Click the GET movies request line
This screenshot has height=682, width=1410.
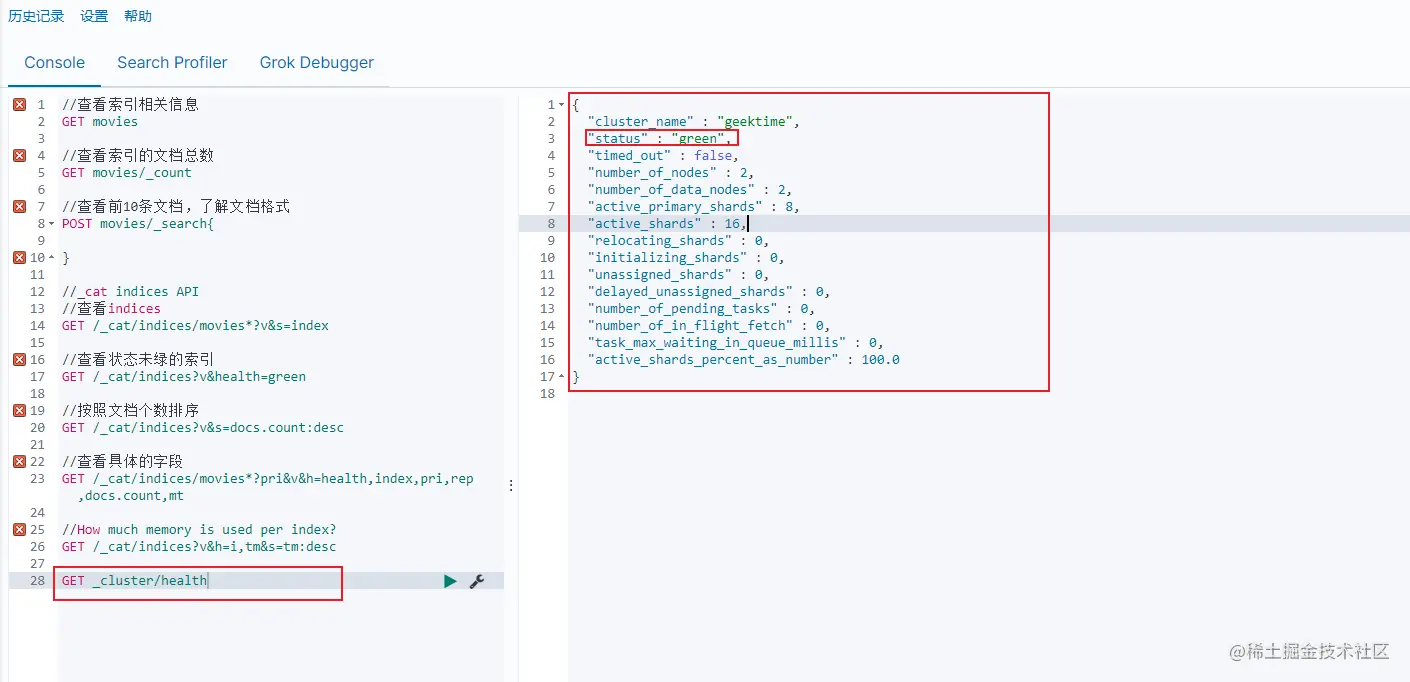[100, 122]
